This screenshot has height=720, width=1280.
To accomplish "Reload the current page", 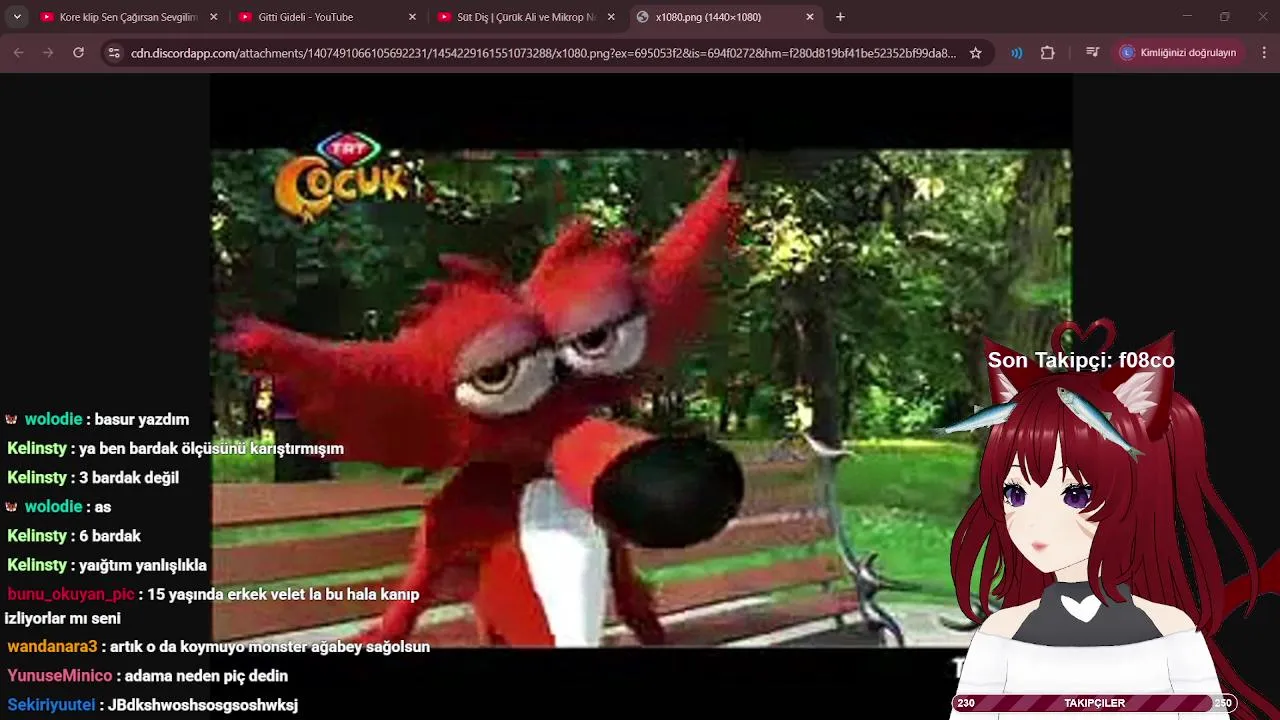I will pyautogui.click(x=78, y=53).
